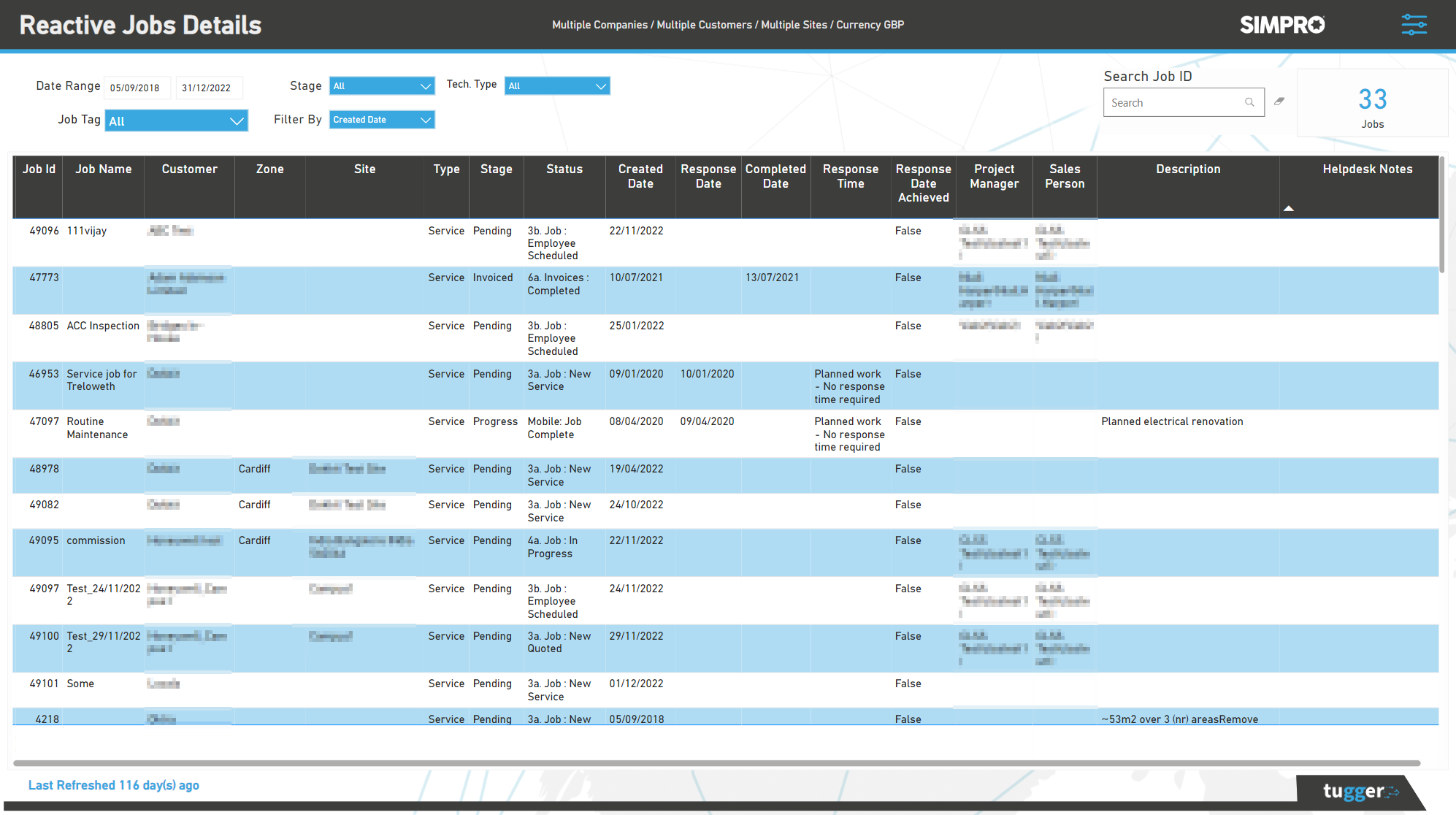Click the tugger logo in the footer
The image size is (1456, 815).
tap(1360, 791)
